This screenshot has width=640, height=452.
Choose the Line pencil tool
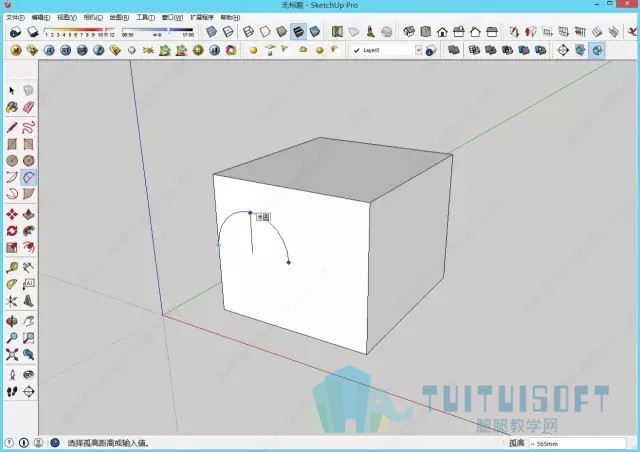[x=12, y=127]
